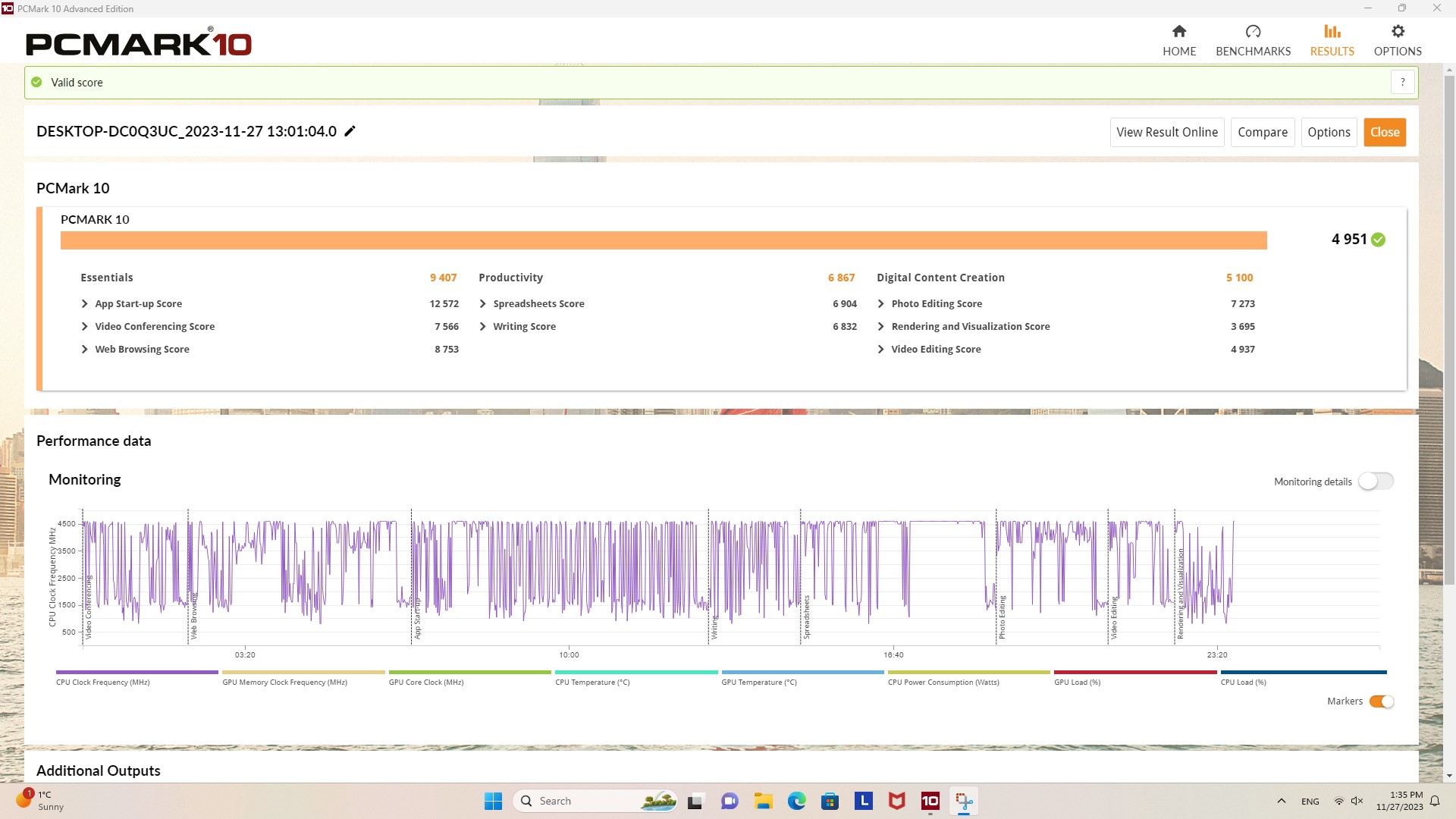Open PCMark 10 icon in taskbar

click(930, 801)
